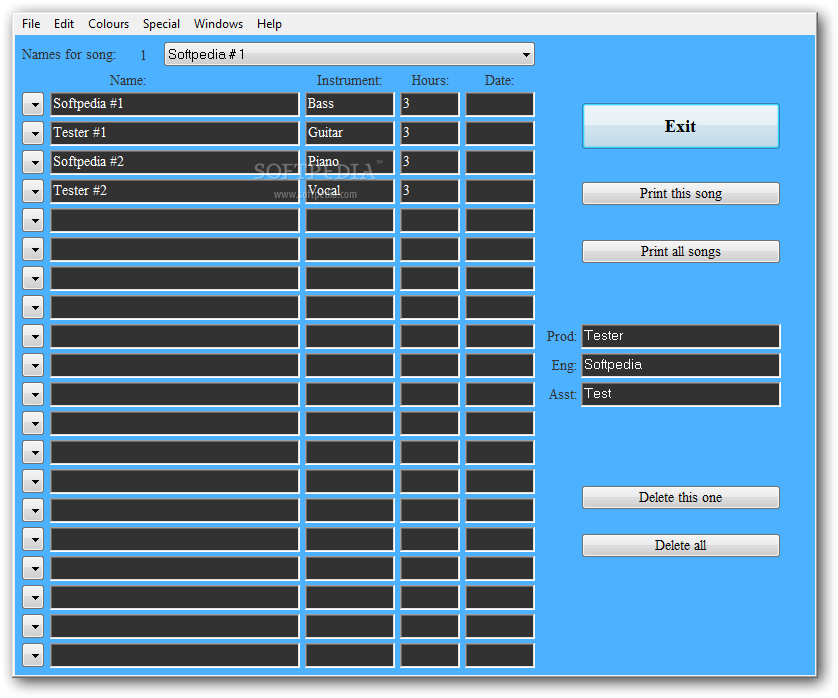The height and width of the screenshot is (698, 838).
Task: Open the Colours menu
Action: (x=108, y=24)
